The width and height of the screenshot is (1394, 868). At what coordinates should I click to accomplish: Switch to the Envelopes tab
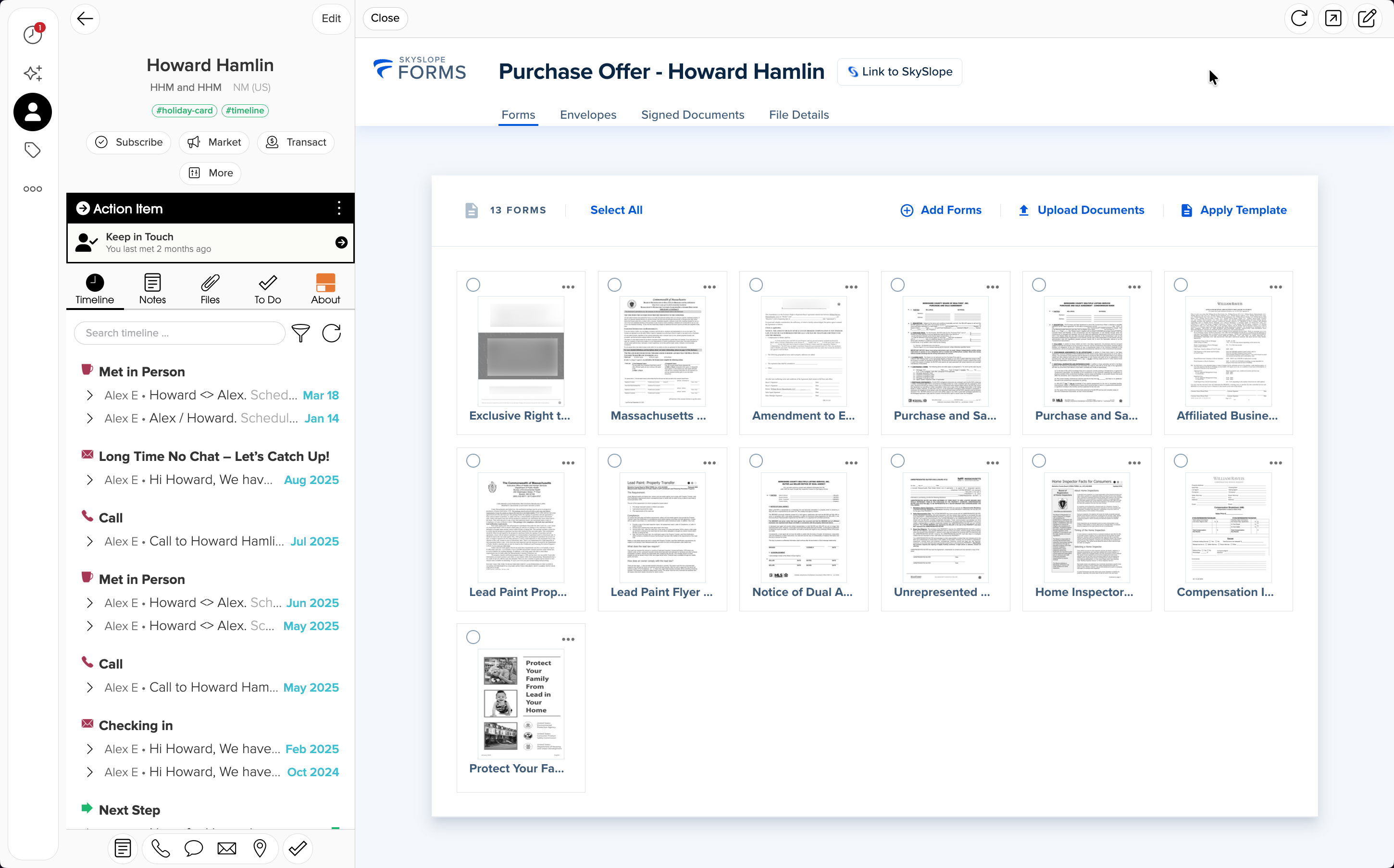(588, 115)
